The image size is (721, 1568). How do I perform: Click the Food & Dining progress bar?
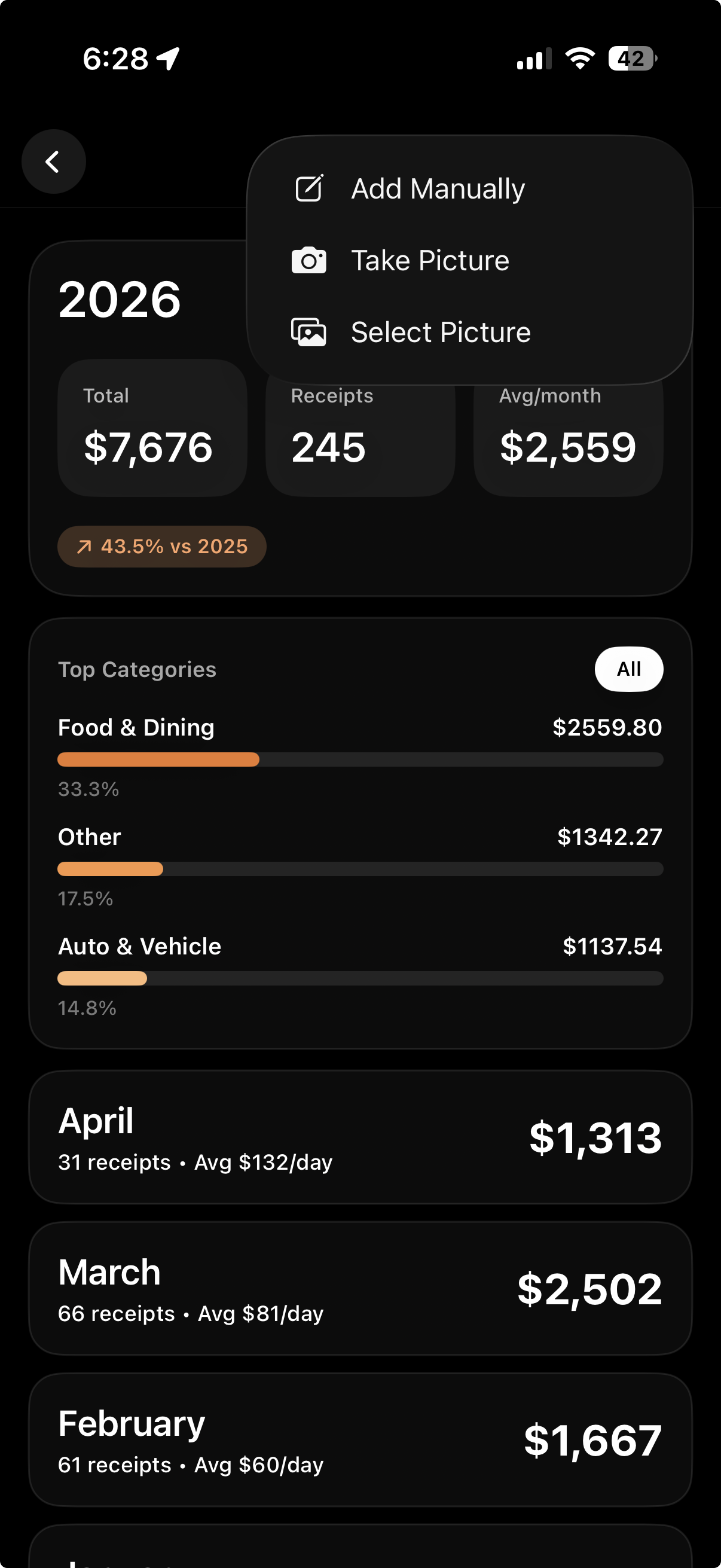[x=360, y=759]
